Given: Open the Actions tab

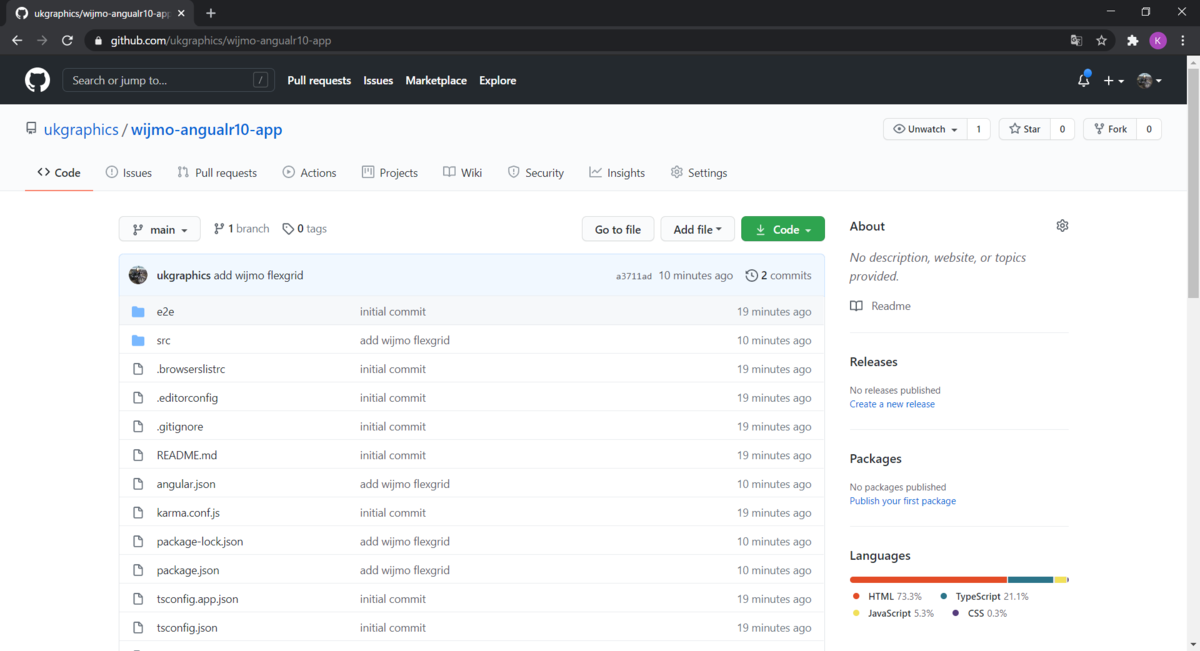Looking at the screenshot, I should coord(310,173).
